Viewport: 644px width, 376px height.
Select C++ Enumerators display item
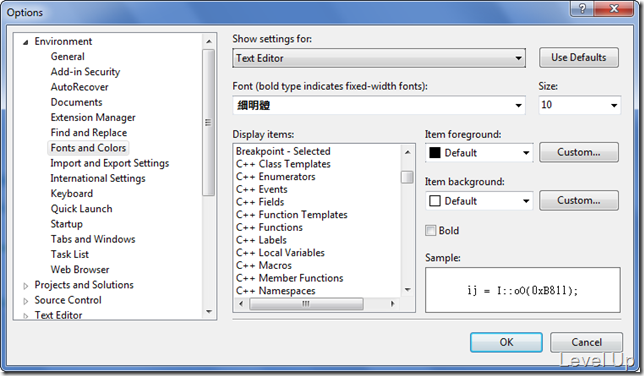pyautogui.click(x=276, y=177)
